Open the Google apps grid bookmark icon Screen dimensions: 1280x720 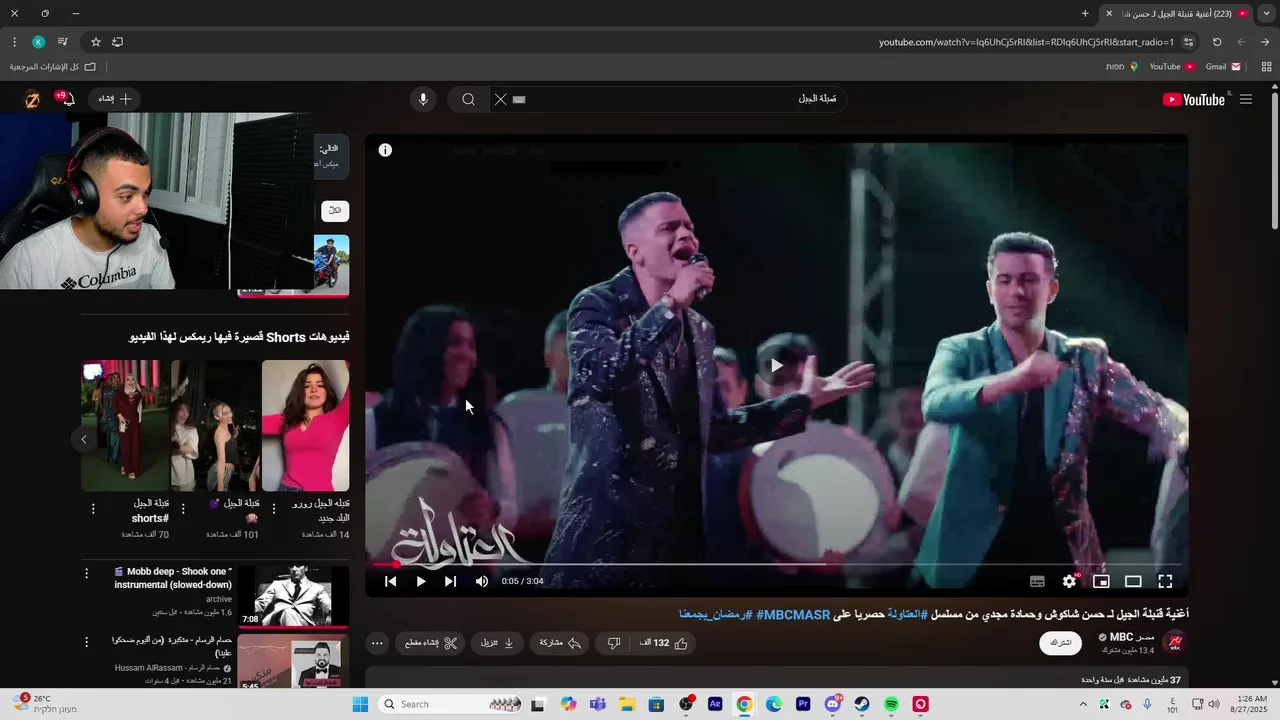coord(1266,67)
